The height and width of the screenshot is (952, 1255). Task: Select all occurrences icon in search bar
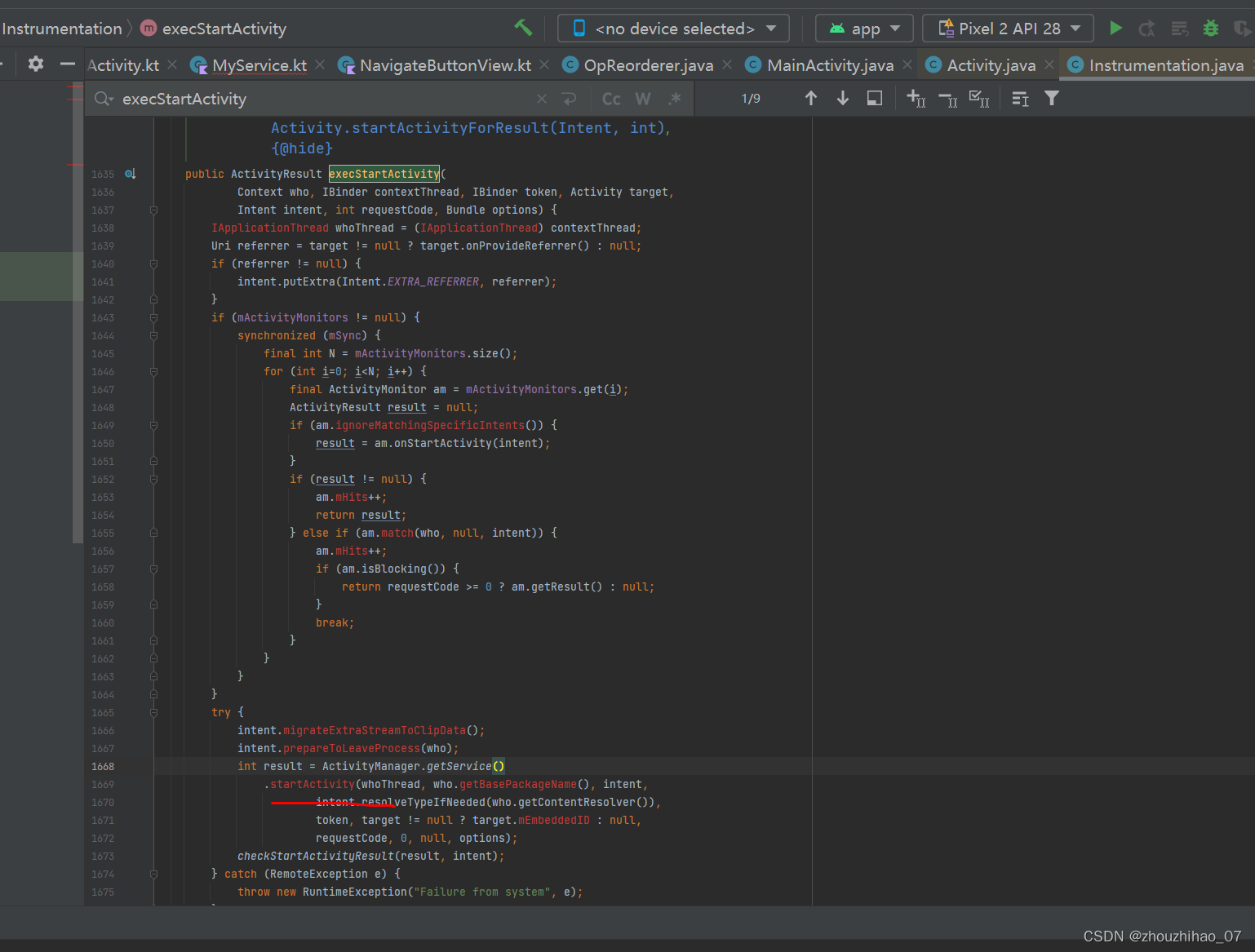979,99
